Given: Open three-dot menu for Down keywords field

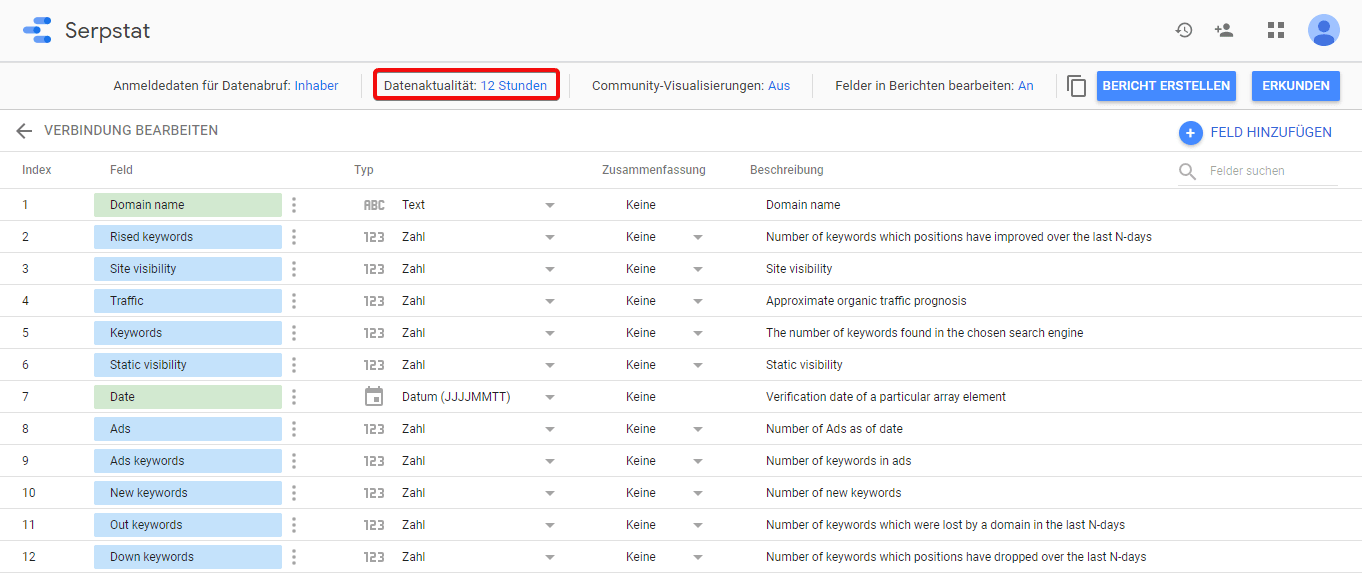Looking at the screenshot, I should [x=294, y=557].
